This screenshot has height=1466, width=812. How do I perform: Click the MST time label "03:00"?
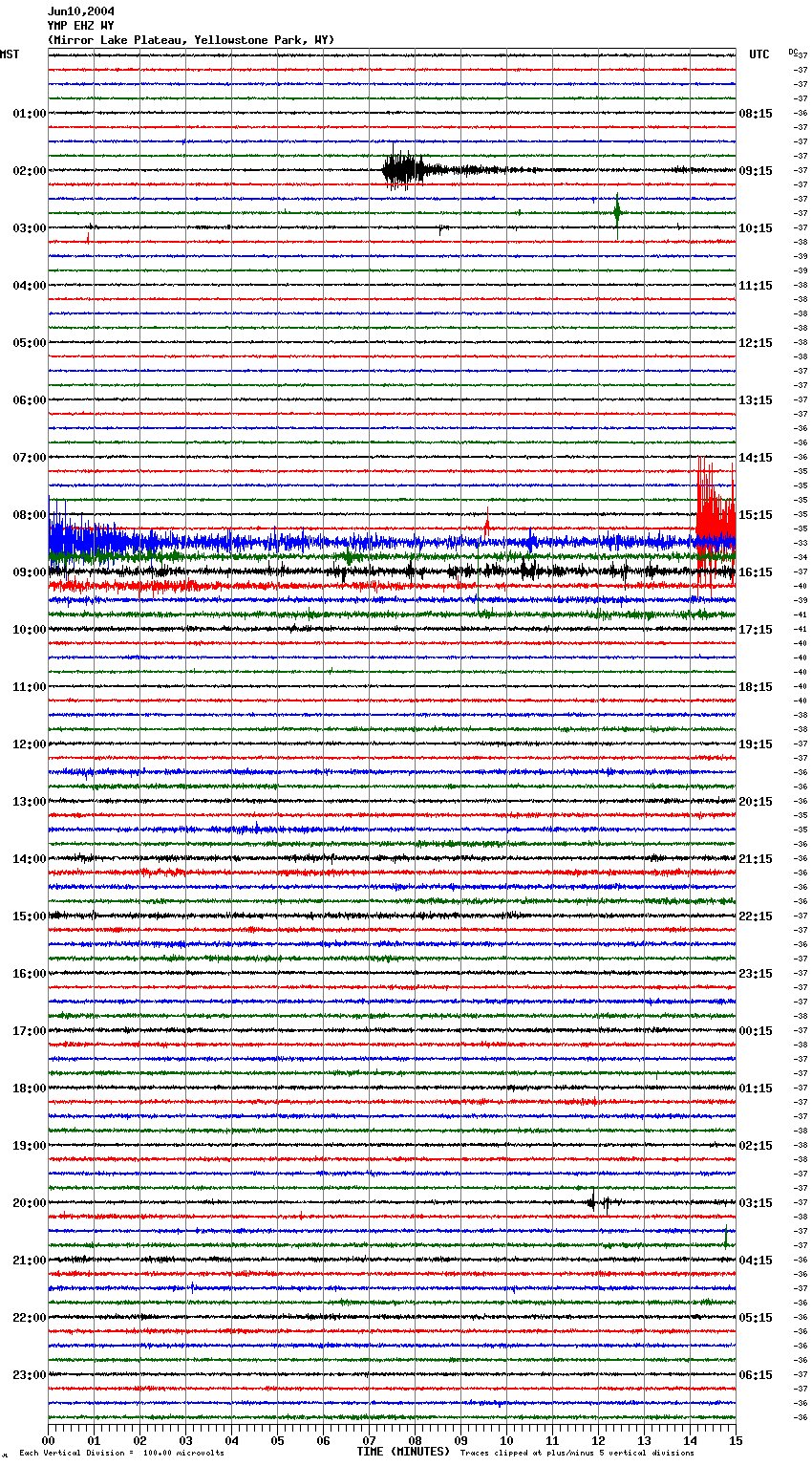30,228
